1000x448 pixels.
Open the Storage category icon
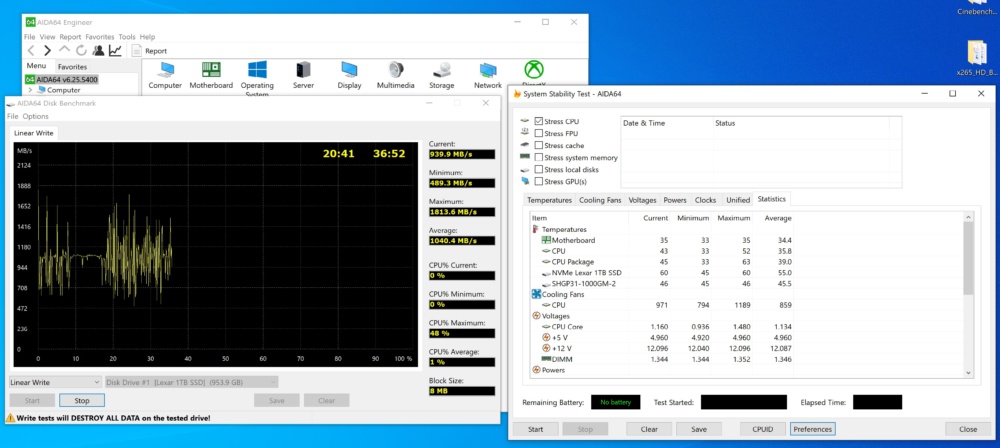pyautogui.click(x=441, y=75)
